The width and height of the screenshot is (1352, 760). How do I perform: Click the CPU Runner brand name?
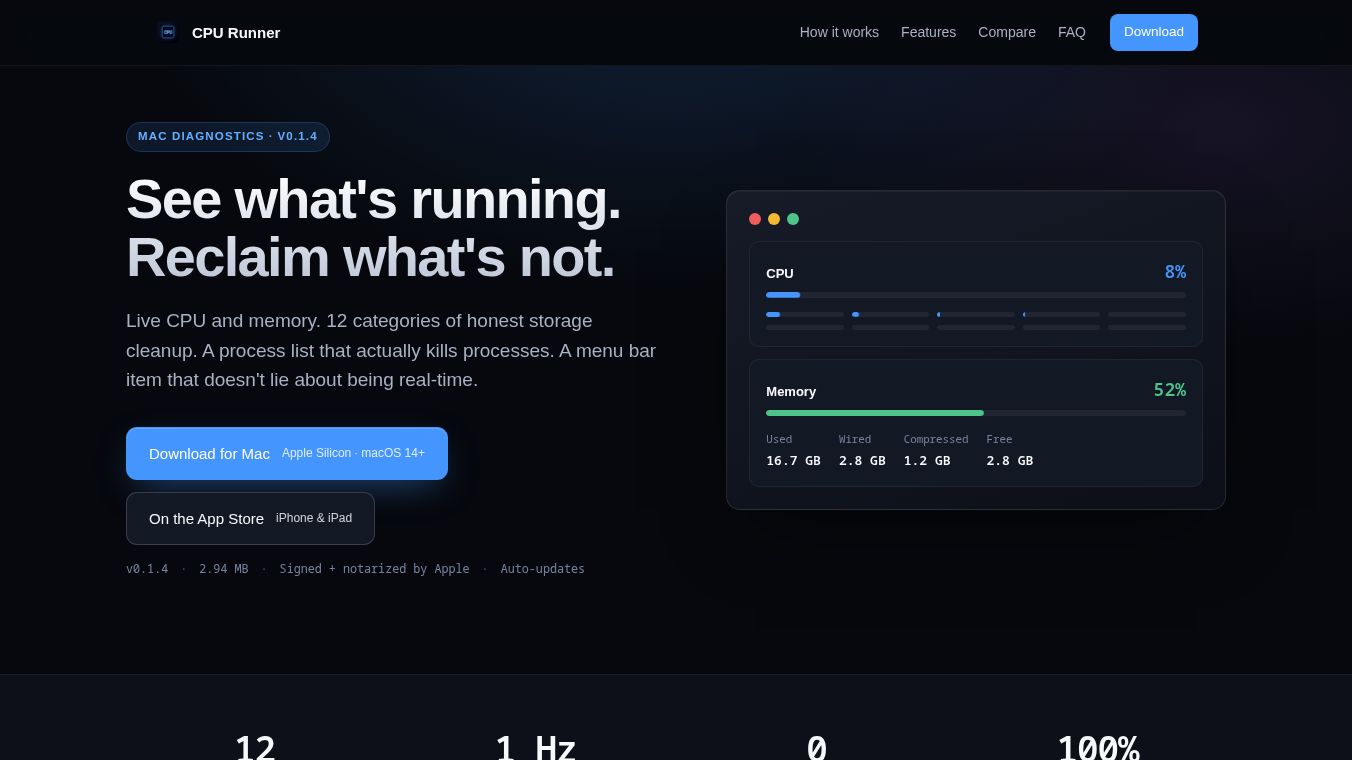pos(236,33)
